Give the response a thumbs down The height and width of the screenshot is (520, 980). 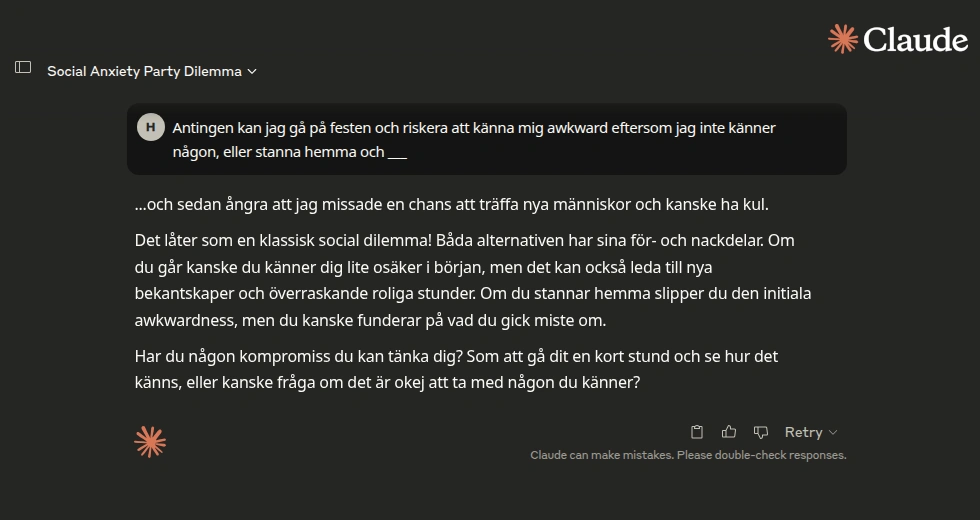pyautogui.click(x=761, y=432)
